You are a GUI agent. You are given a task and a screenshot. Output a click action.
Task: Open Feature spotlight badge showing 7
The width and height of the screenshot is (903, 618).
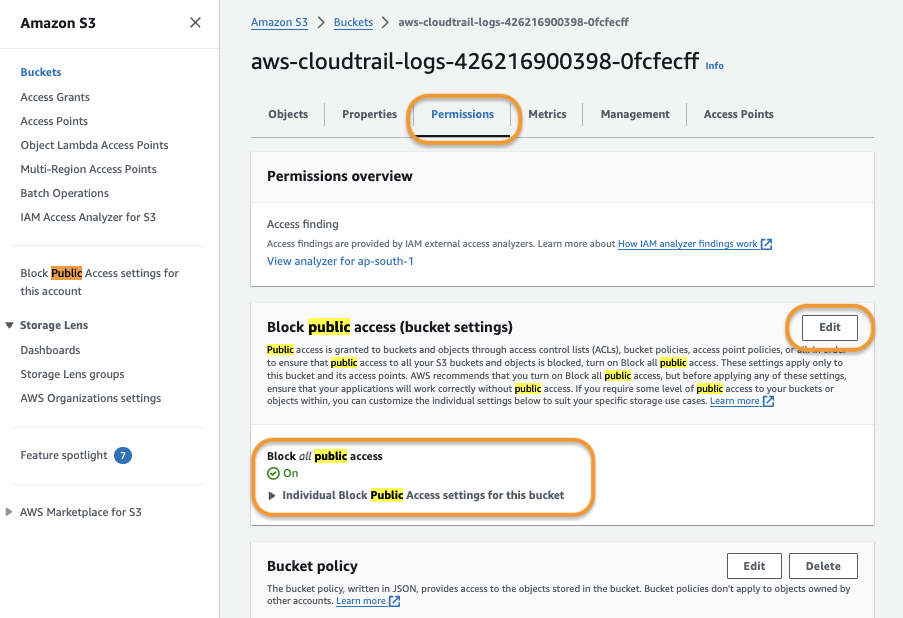123,456
